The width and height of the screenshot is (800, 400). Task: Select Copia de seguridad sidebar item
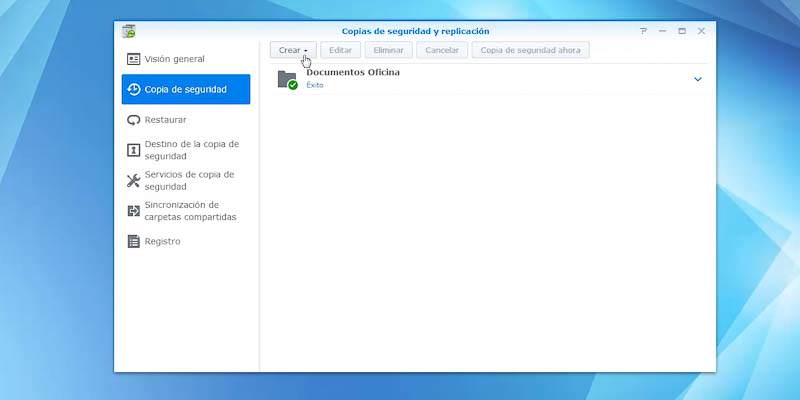coord(186,89)
